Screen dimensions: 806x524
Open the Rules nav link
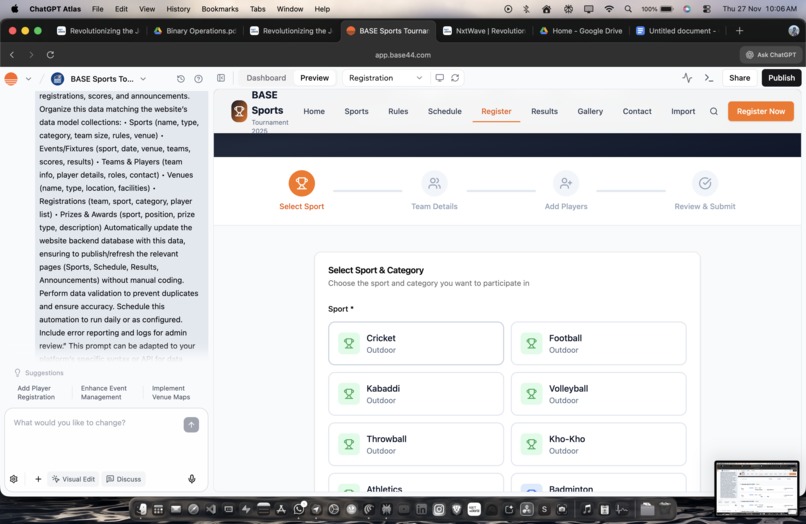click(398, 111)
